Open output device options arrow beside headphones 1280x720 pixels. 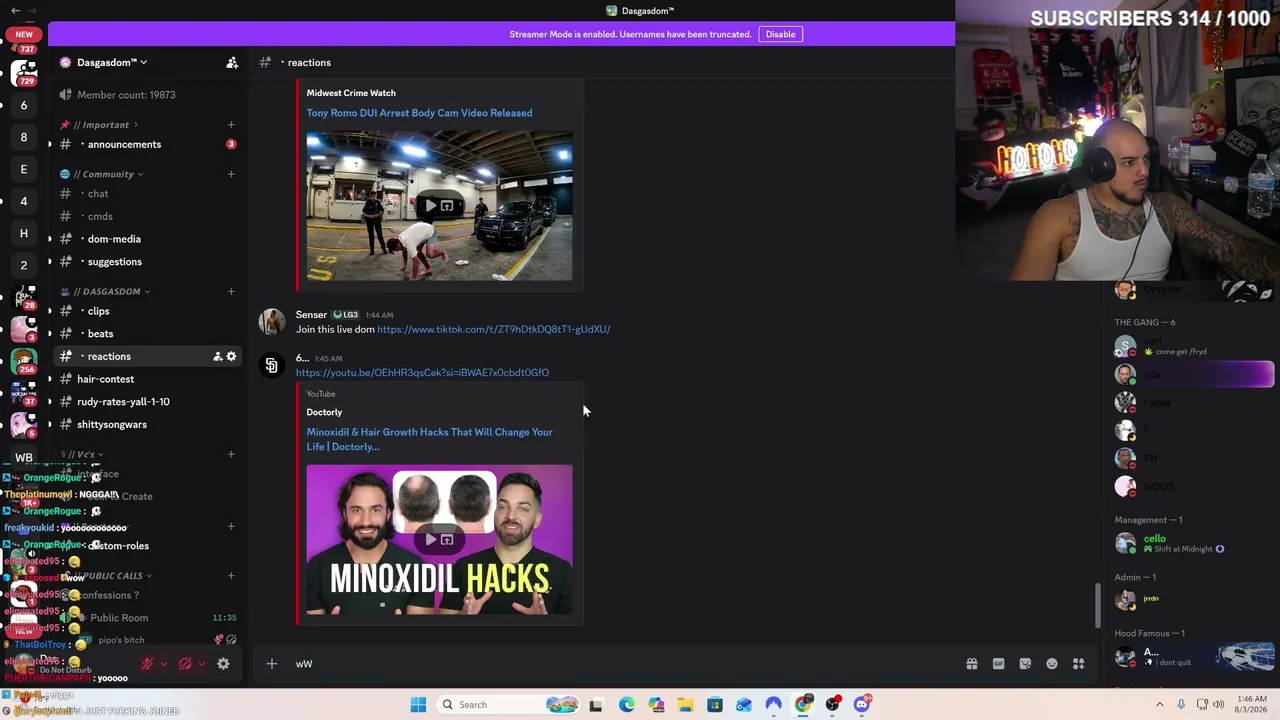(202, 664)
